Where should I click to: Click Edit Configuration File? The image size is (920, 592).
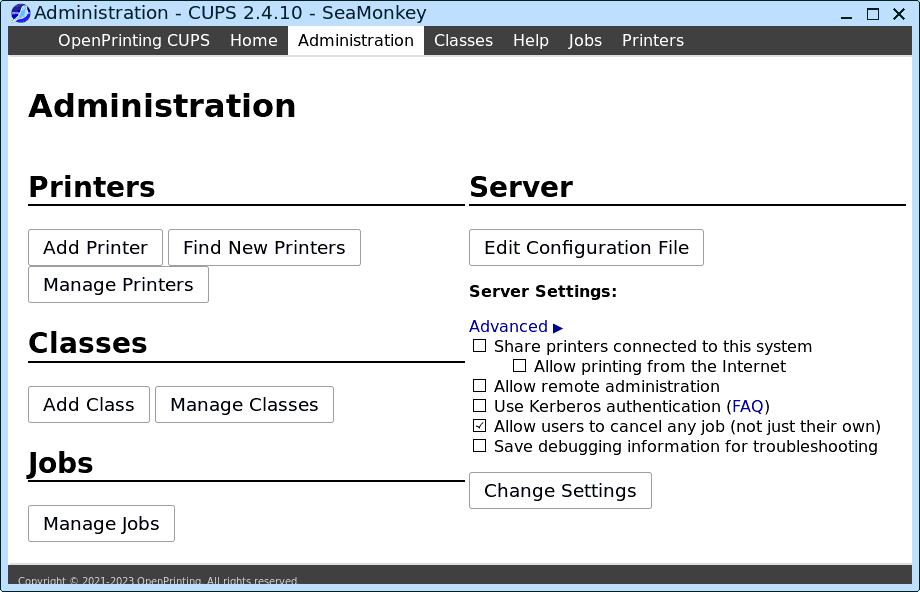(586, 248)
